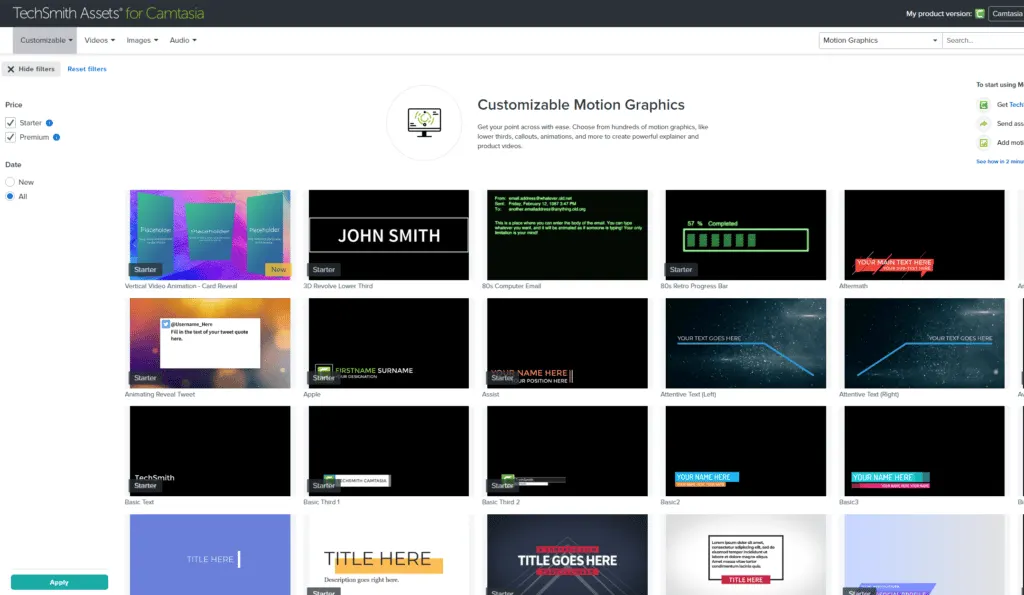Open the Attentive Text (Left) thumbnail
1024x595 pixels.
coord(746,343)
